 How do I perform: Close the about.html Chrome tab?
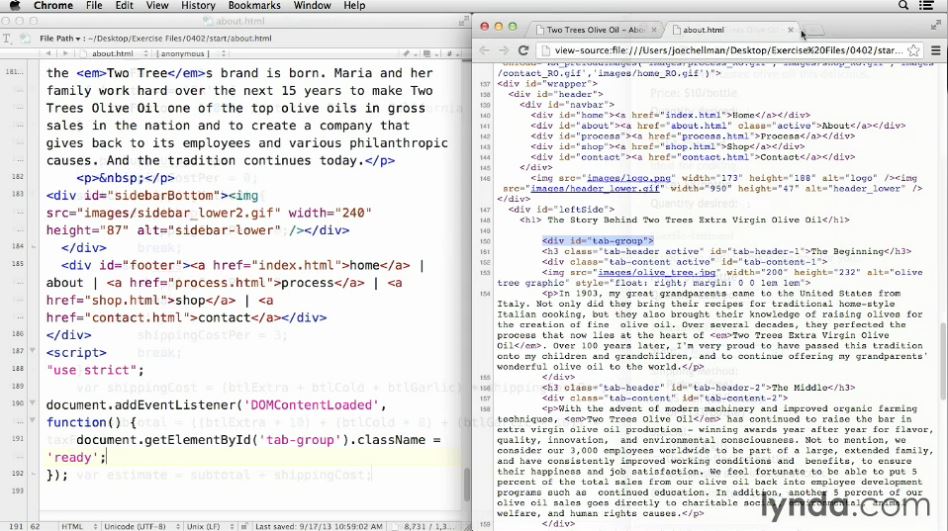click(790, 30)
